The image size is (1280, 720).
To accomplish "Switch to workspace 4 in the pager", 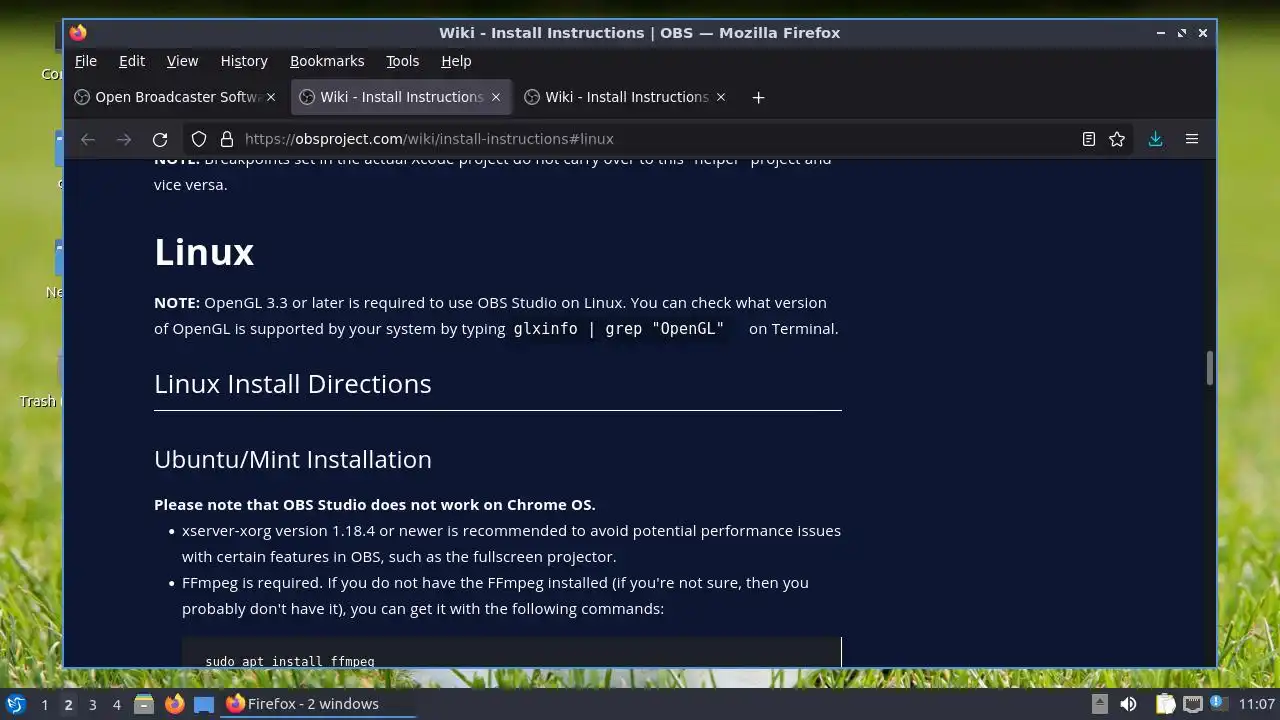I will tap(116, 704).
